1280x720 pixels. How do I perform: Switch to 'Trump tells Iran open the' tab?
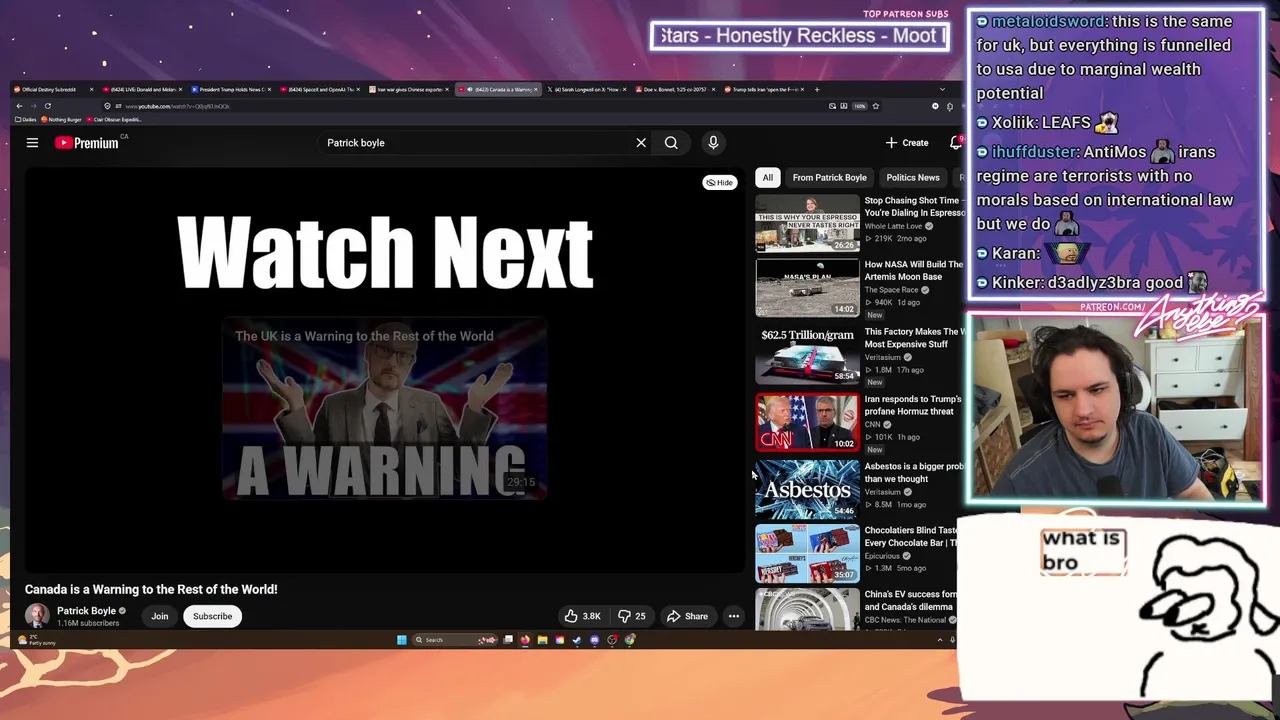[765, 90]
